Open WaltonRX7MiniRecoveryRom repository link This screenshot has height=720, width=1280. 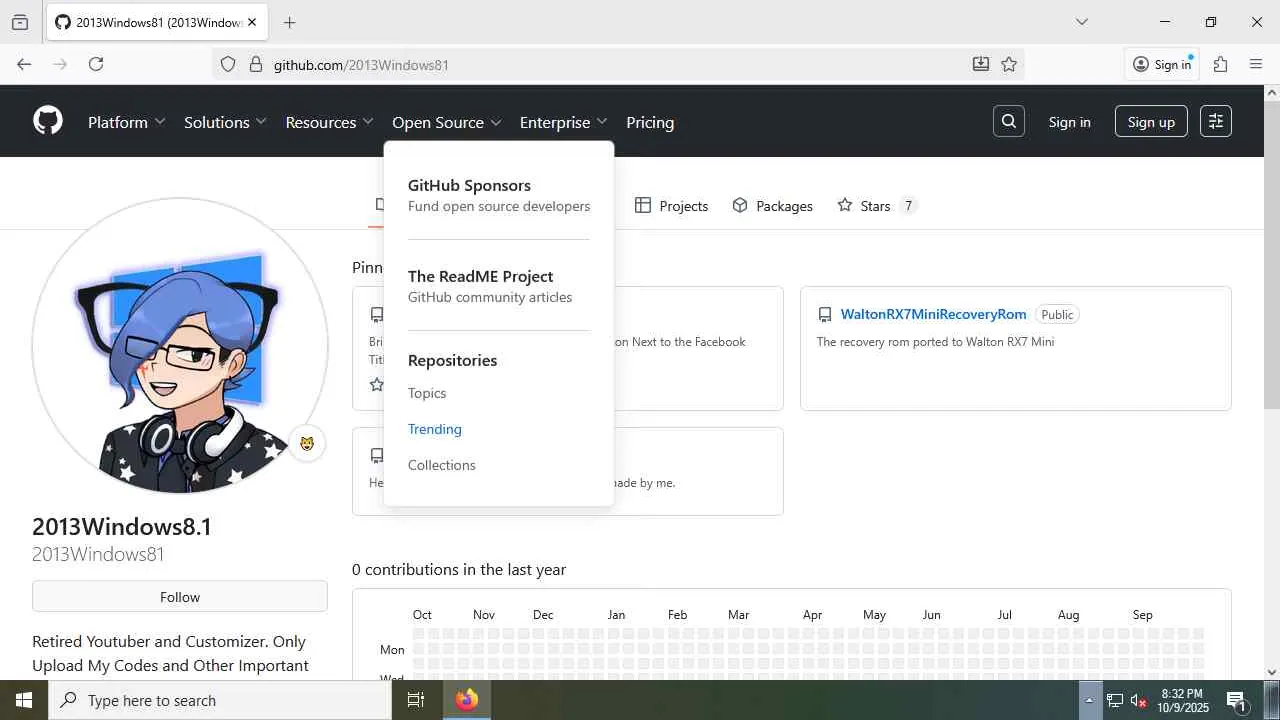(x=933, y=314)
